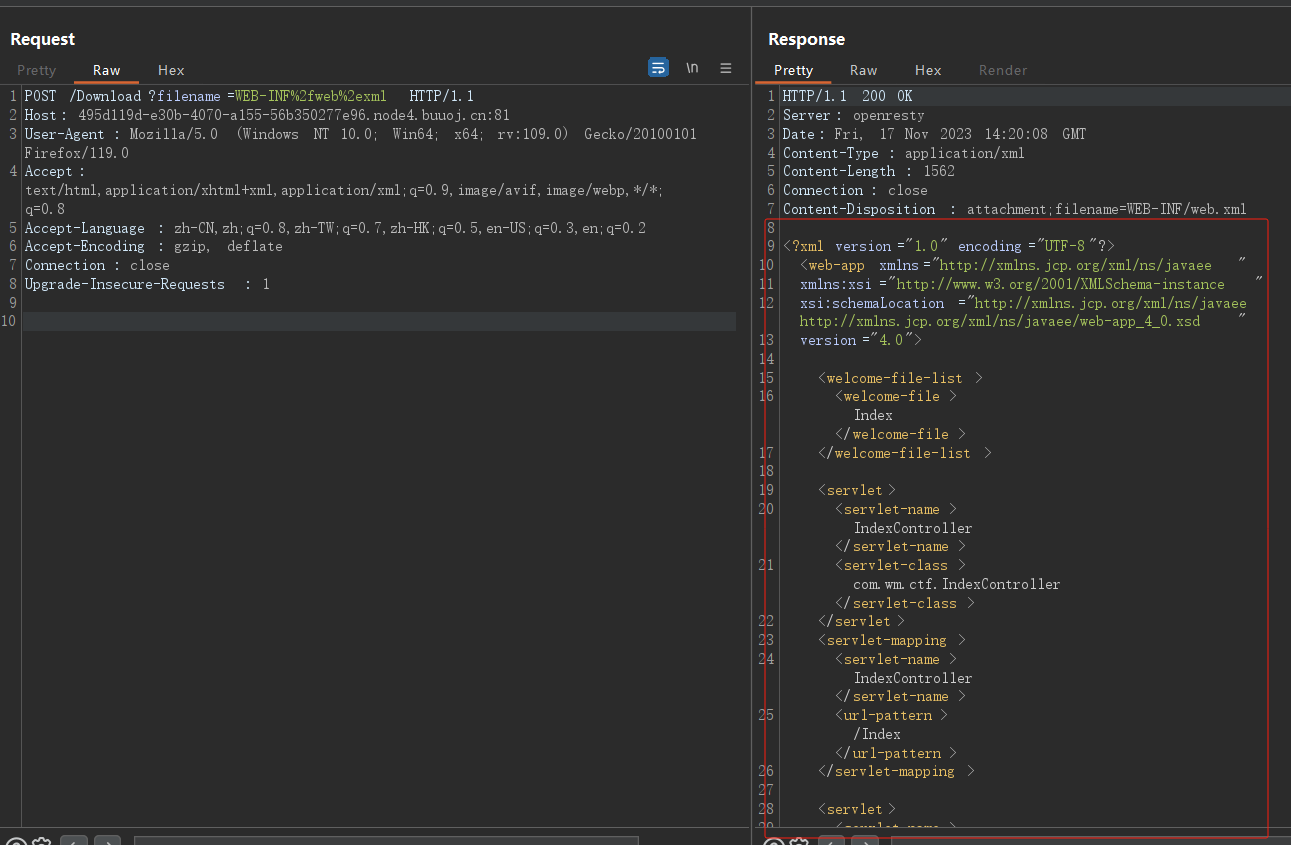Screen dimensions: 1291x845
Task: Click the com.wm.ctf.IndexController class name
Action: tap(956, 584)
